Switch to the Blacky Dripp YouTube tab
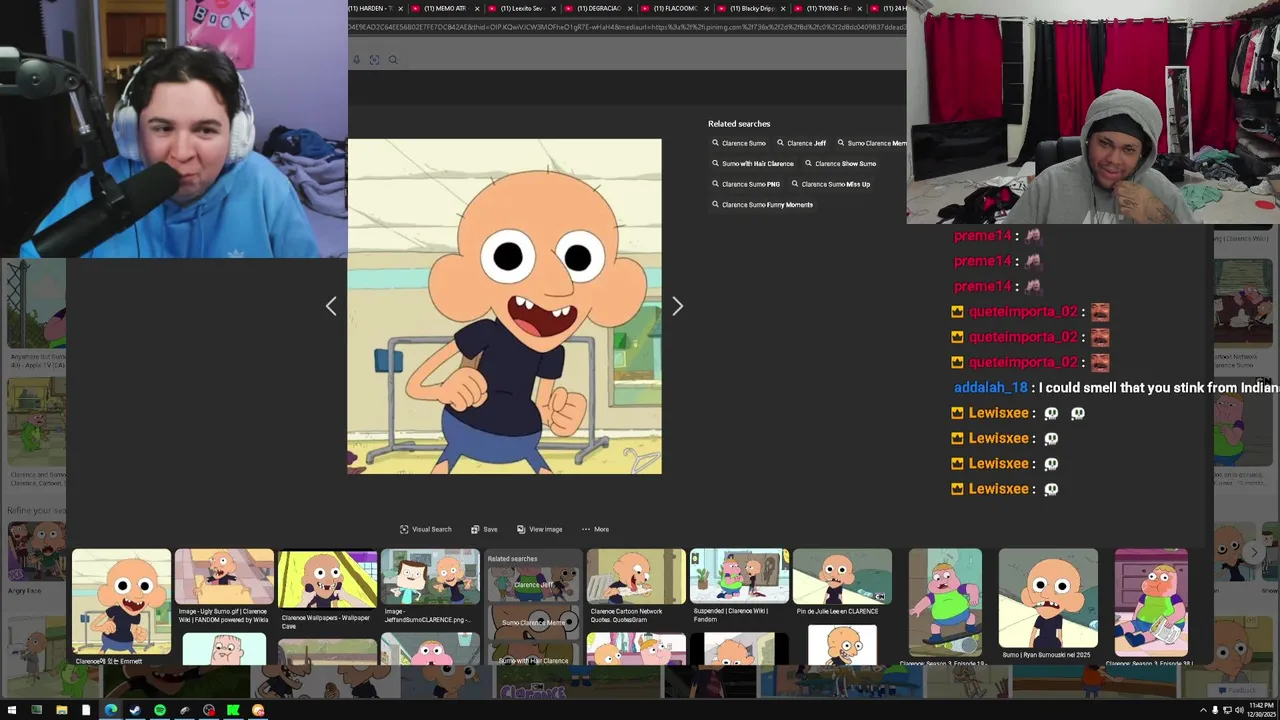1280x720 pixels. click(x=751, y=8)
